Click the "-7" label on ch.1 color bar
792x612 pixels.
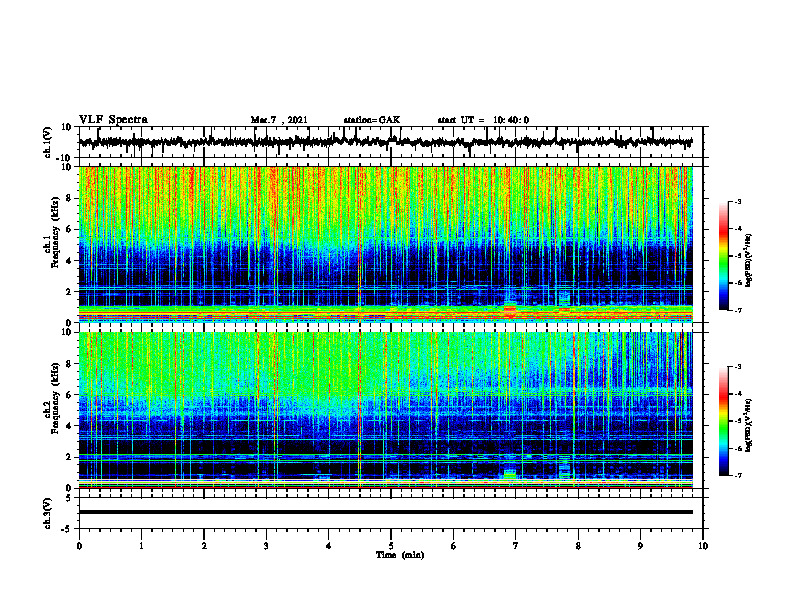click(x=737, y=310)
